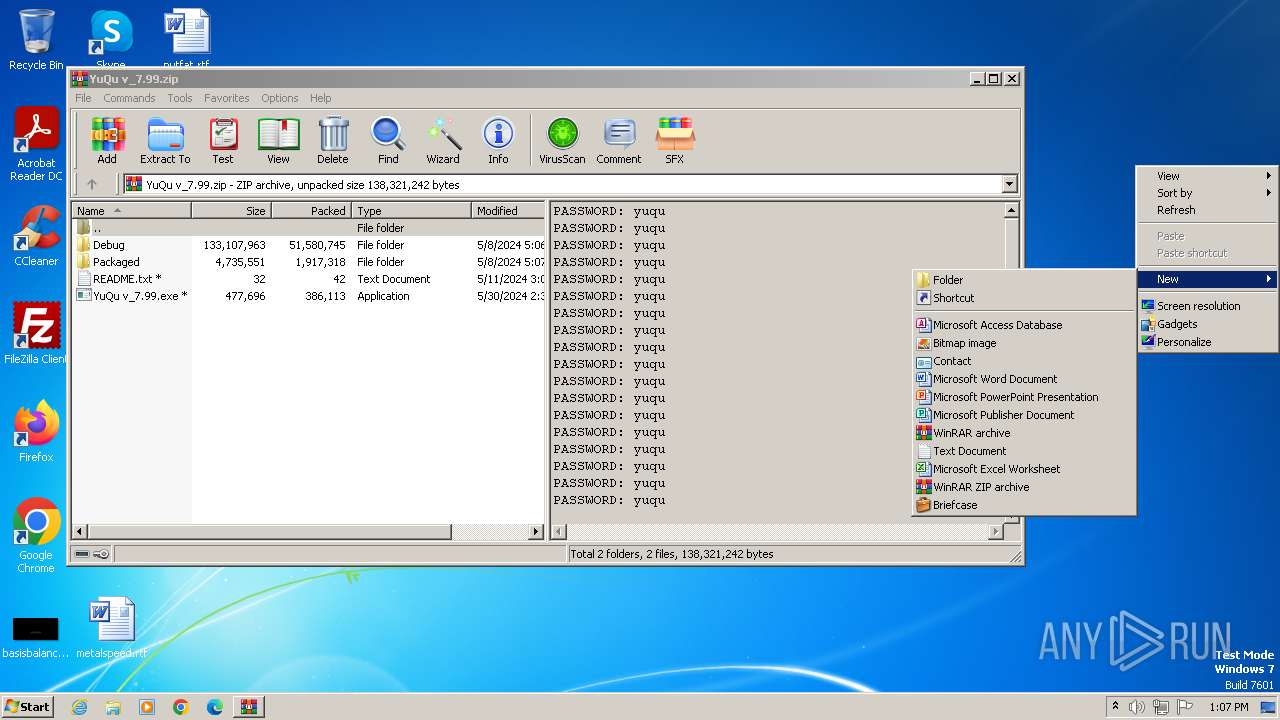Screen dimensions: 1280x720
Task: Choose Personalize from context menu
Action: click(x=1207, y=342)
